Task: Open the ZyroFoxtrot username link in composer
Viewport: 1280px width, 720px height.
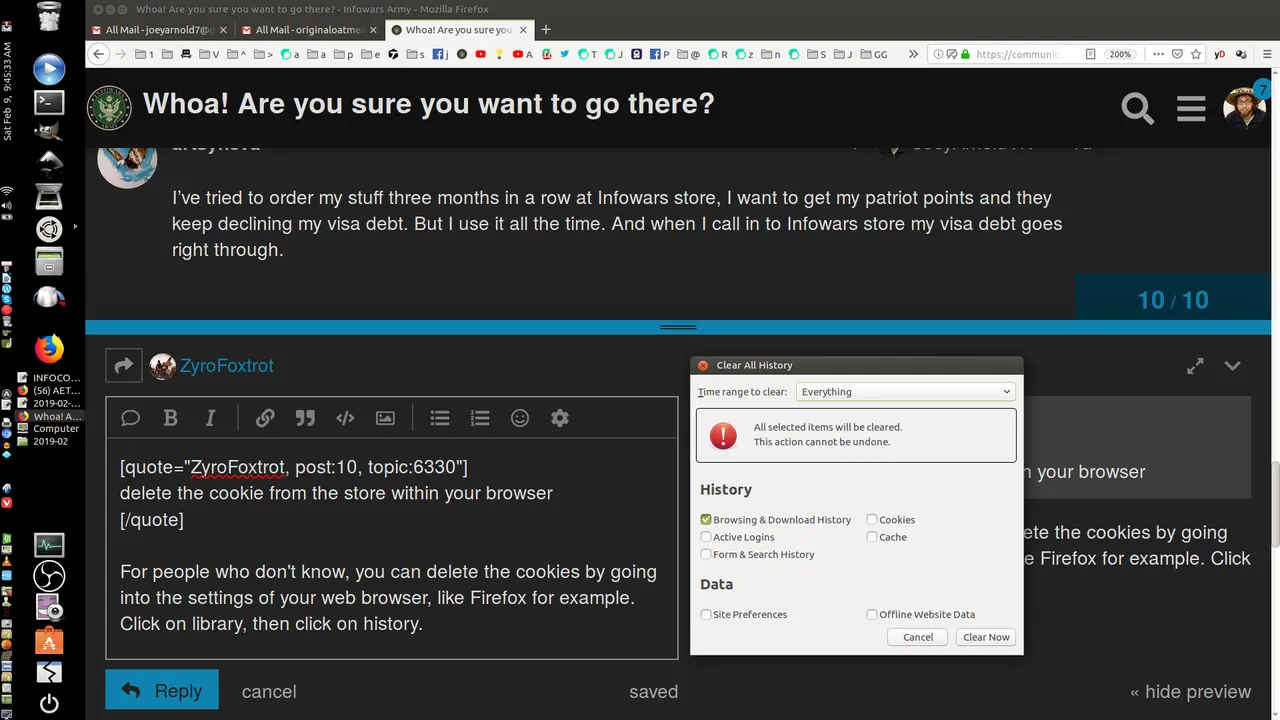Action: coord(227,366)
